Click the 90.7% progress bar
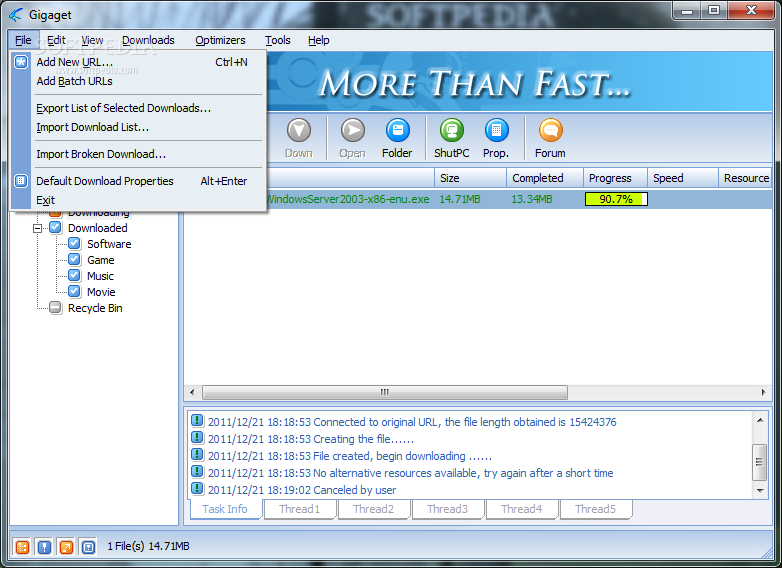782x568 pixels. click(616, 199)
